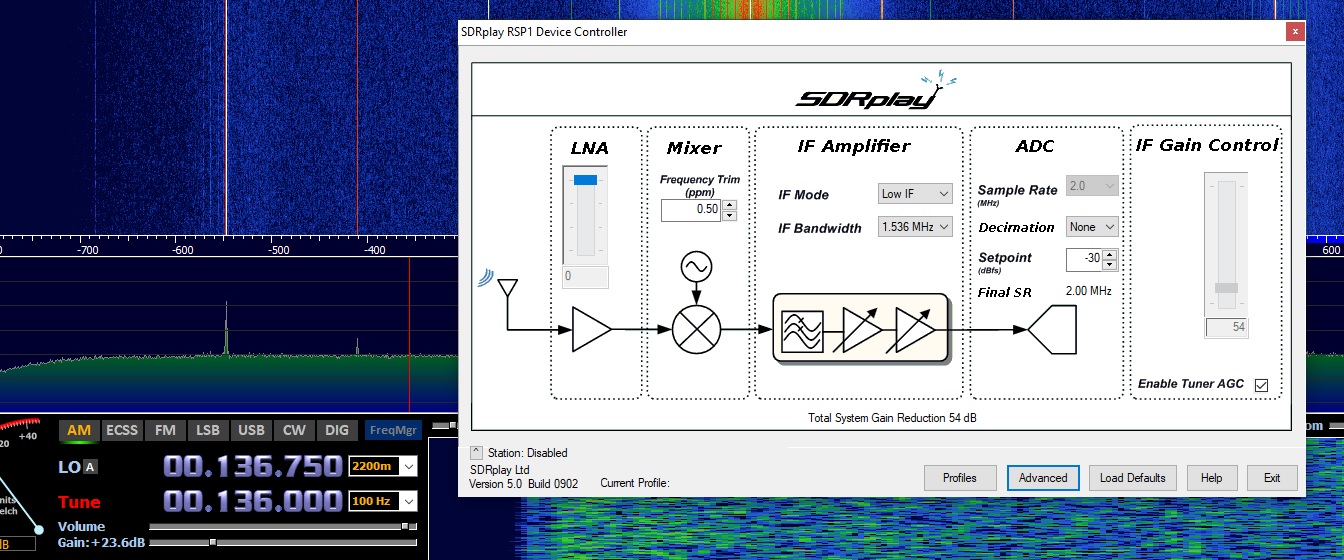The image size is (1344, 560).
Task: Click the antenna icon in diagram
Action: coord(507,289)
